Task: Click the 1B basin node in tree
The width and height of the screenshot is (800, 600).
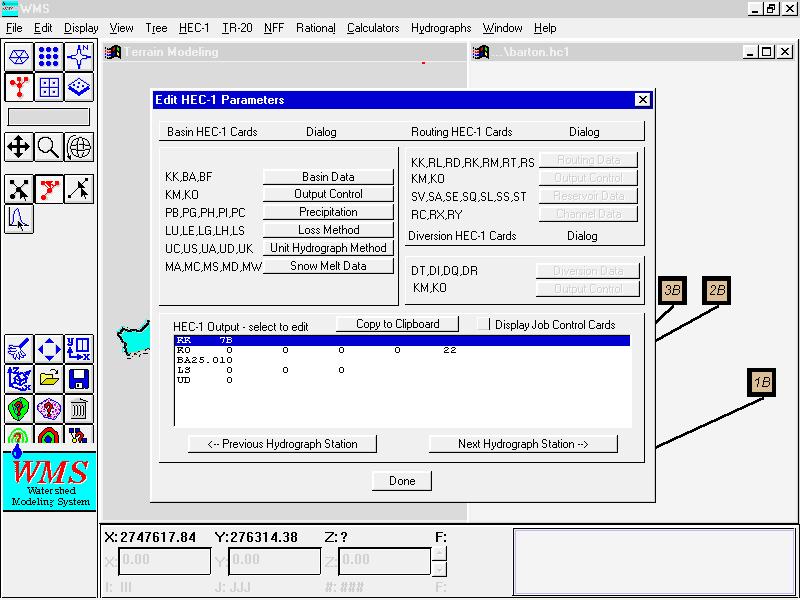Action: (x=761, y=382)
